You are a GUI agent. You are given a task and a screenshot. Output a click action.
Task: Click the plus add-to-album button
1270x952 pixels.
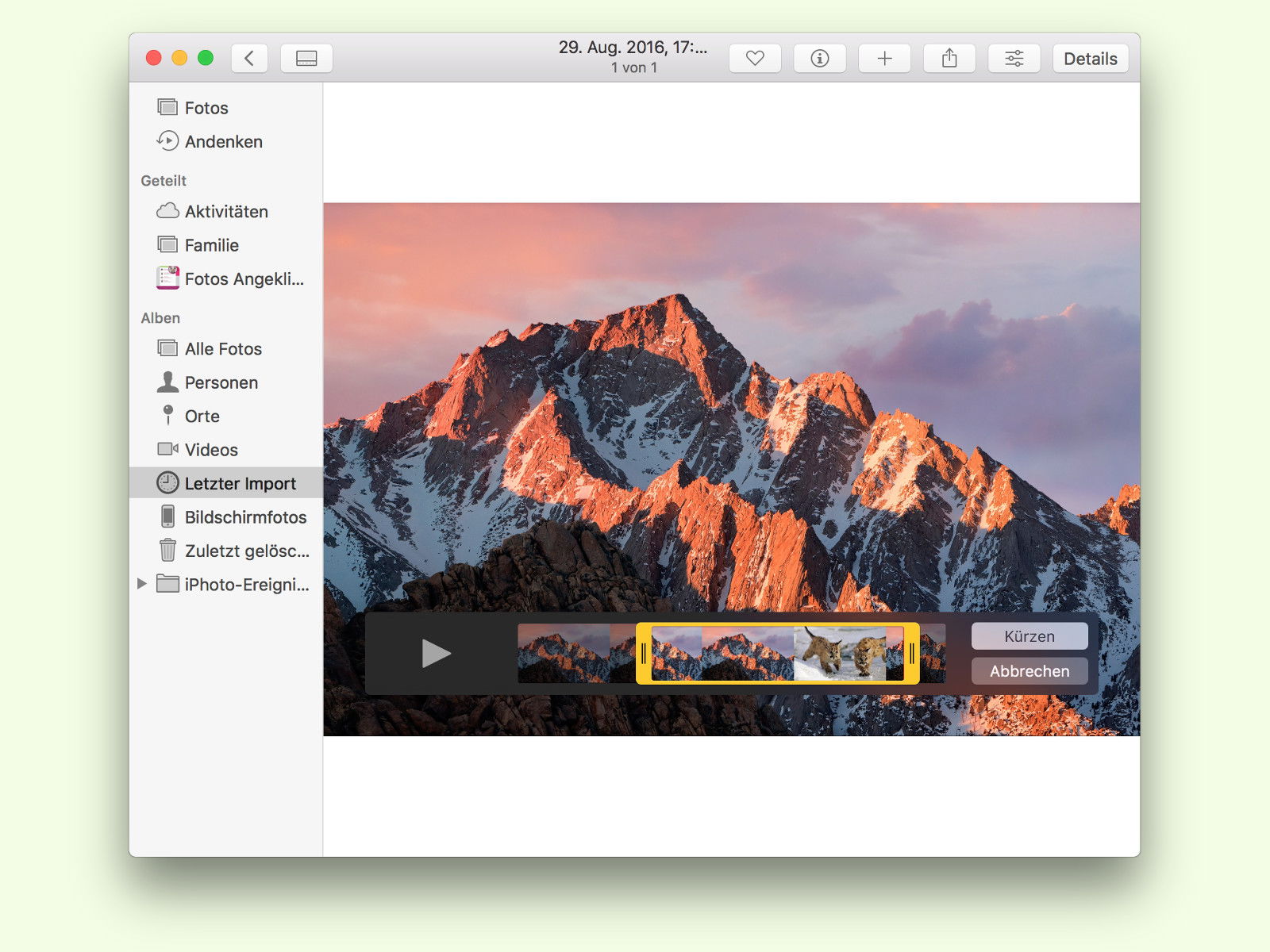(x=884, y=58)
